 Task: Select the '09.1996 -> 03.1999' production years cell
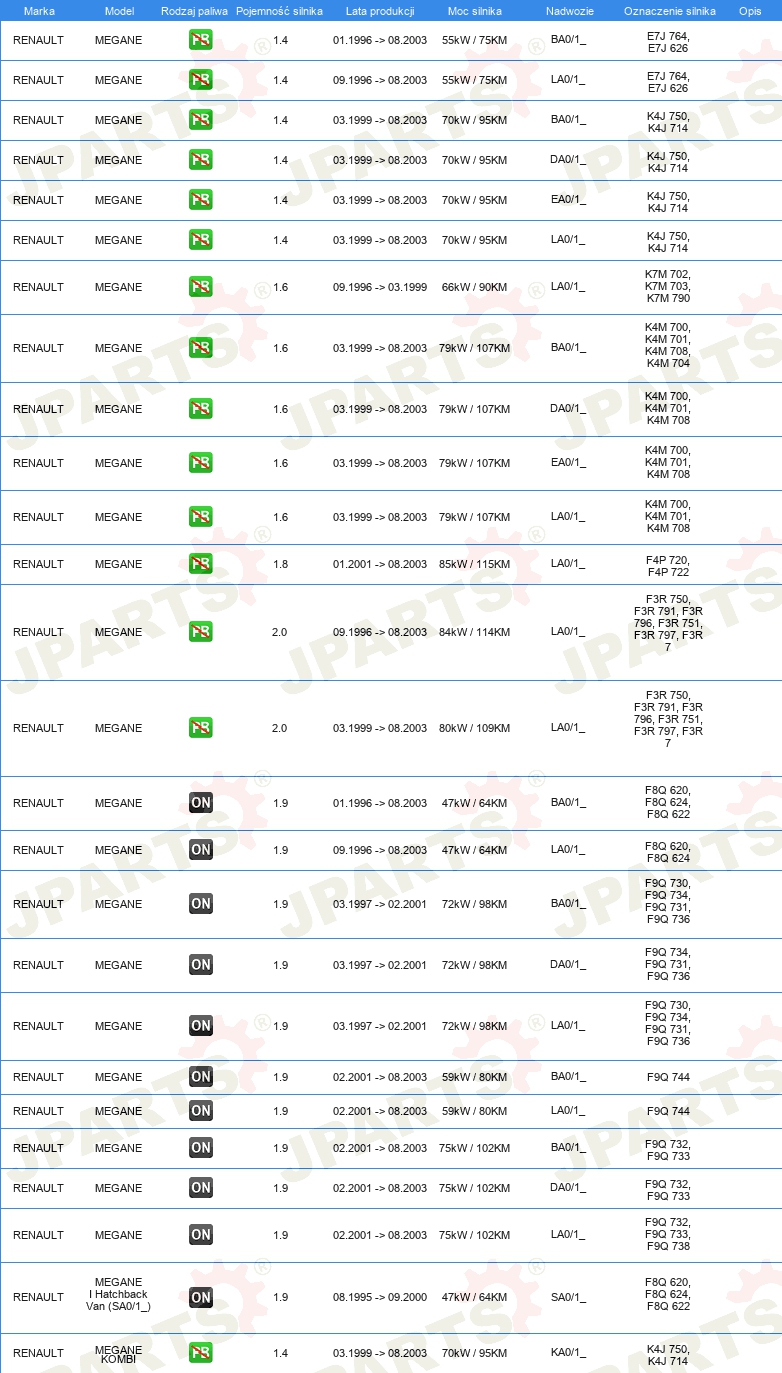tap(380, 287)
